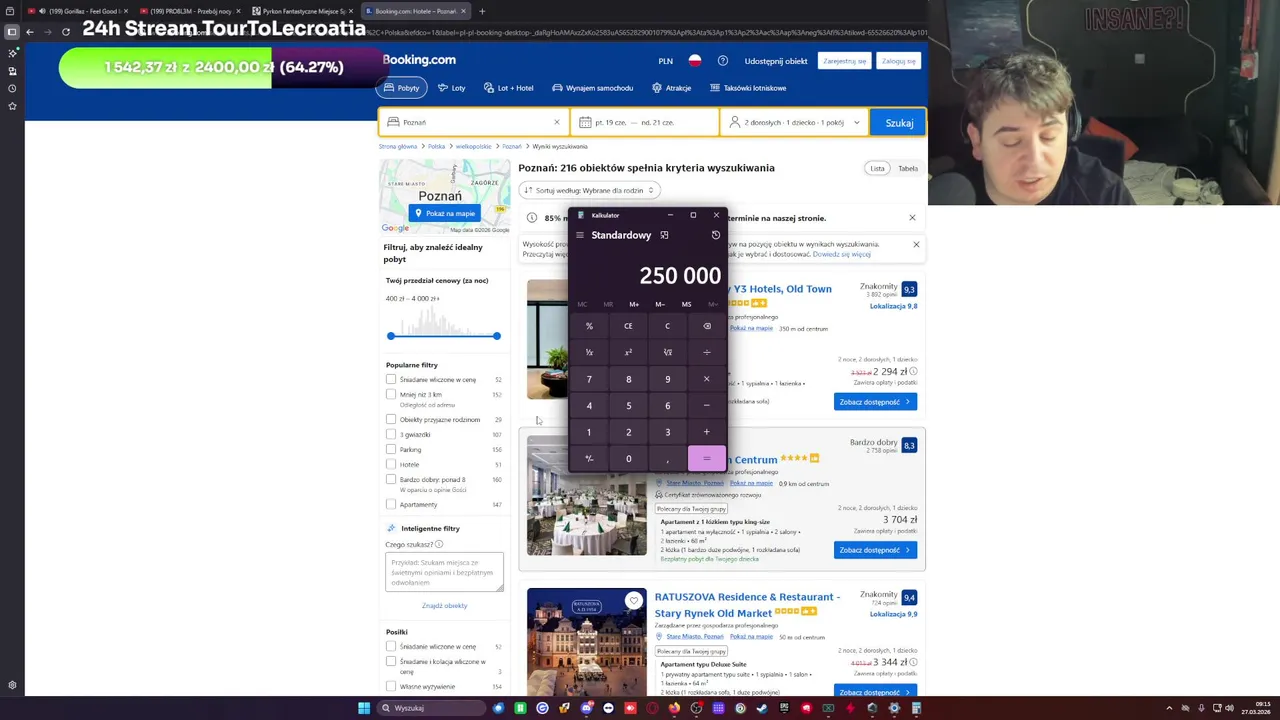Switch results view to Tabela
The height and width of the screenshot is (720, 1280).
(x=908, y=168)
